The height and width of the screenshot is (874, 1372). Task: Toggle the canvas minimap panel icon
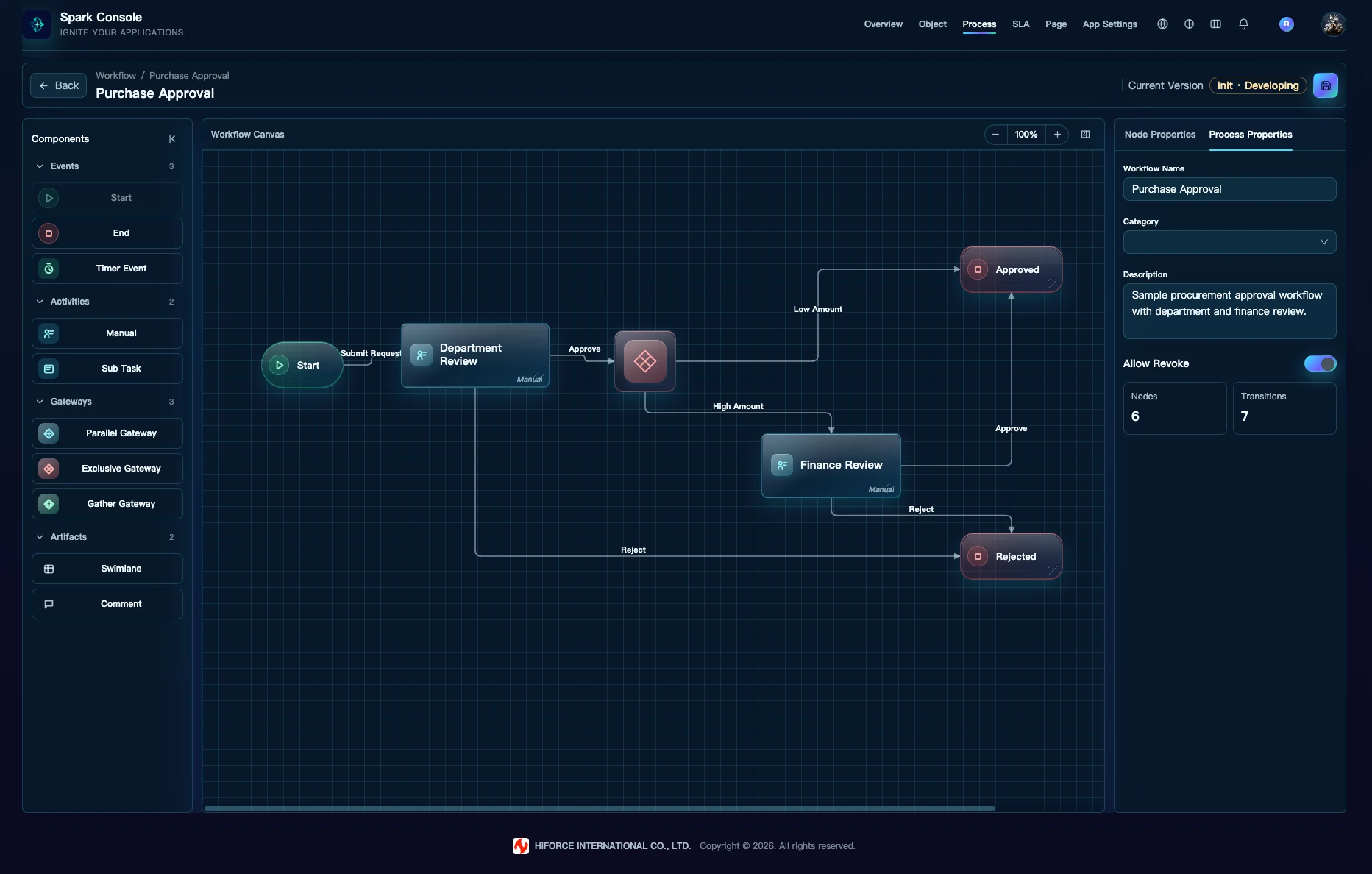(x=1085, y=135)
